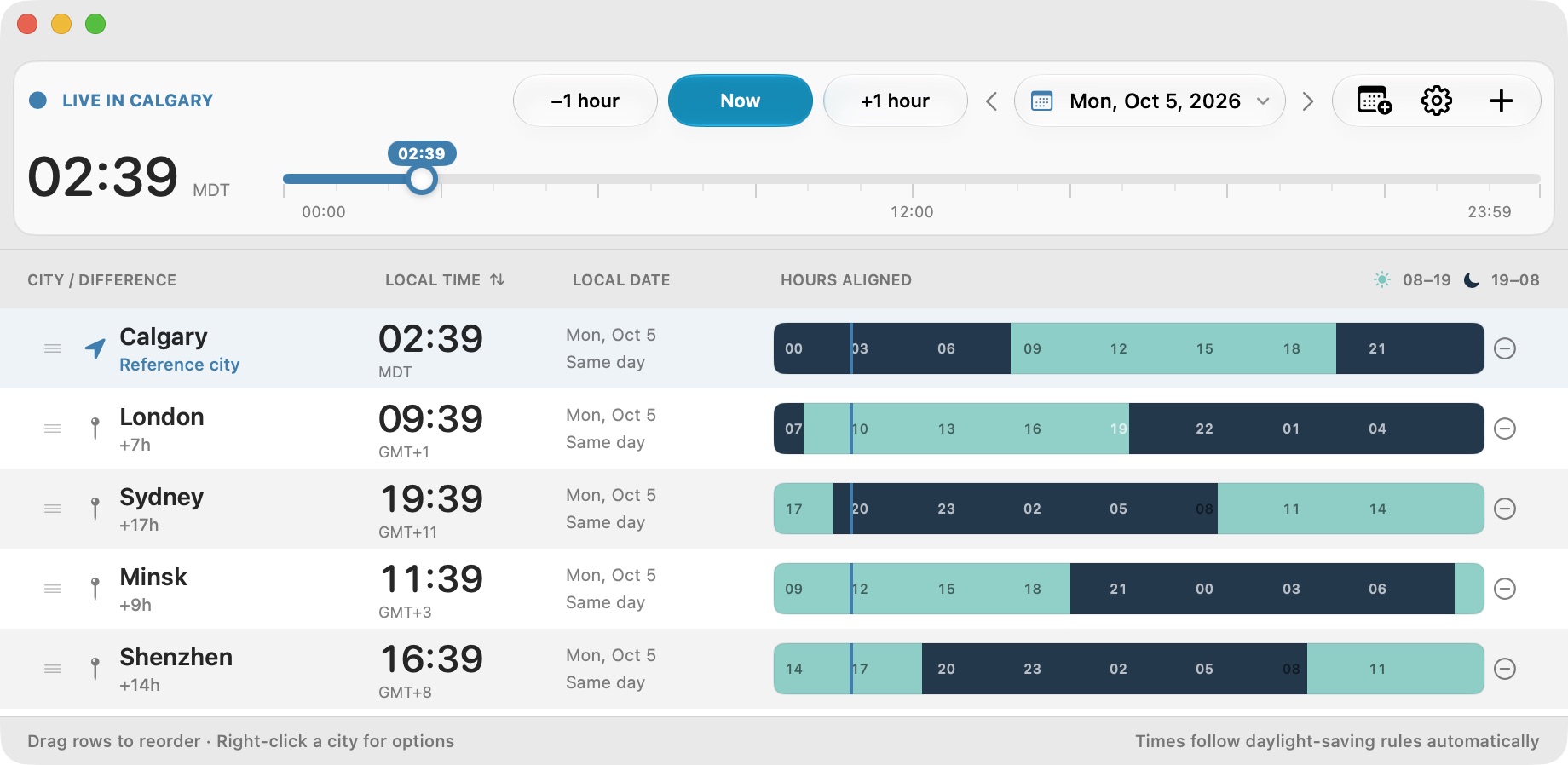Click the drag handle for the London row

[53, 429]
